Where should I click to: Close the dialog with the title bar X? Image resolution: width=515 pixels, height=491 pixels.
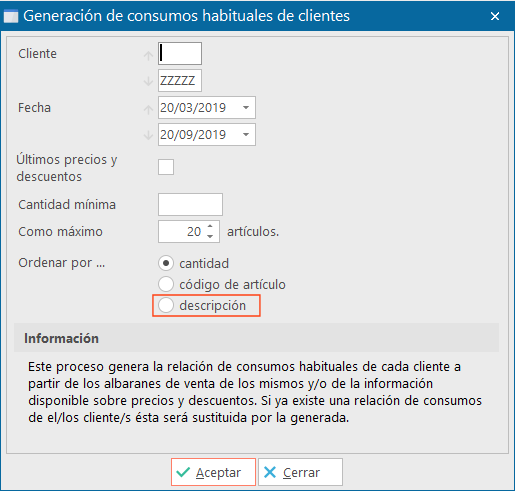pyautogui.click(x=495, y=16)
